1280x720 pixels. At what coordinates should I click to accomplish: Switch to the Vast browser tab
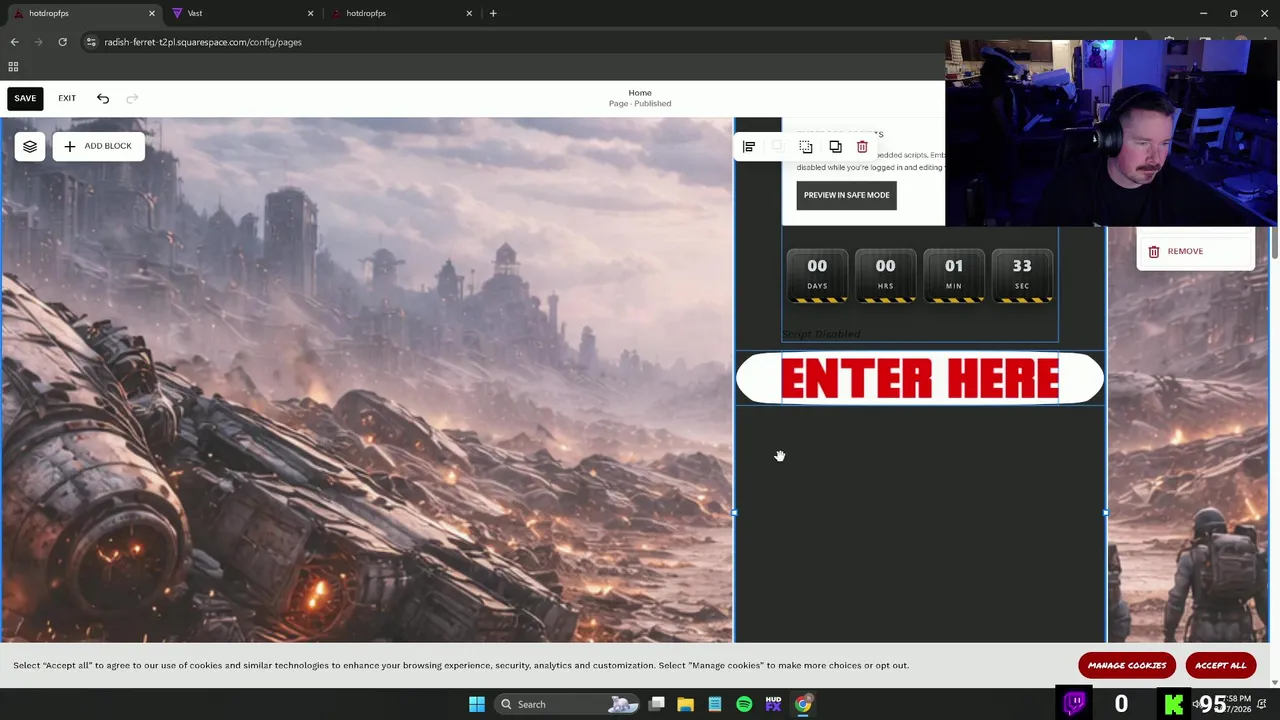coord(238,13)
